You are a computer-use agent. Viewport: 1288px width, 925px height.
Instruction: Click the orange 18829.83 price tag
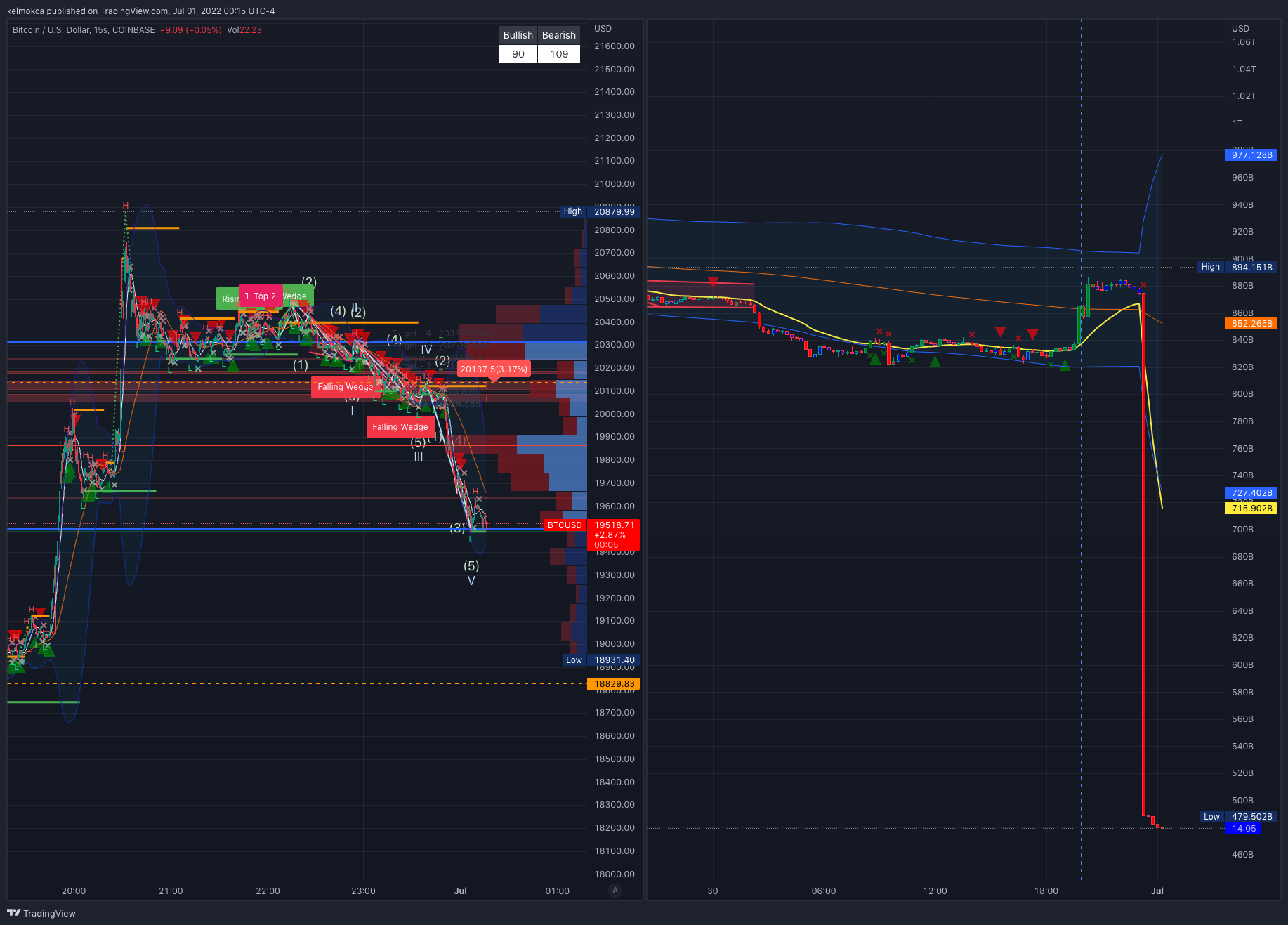click(x=614, y=684)
